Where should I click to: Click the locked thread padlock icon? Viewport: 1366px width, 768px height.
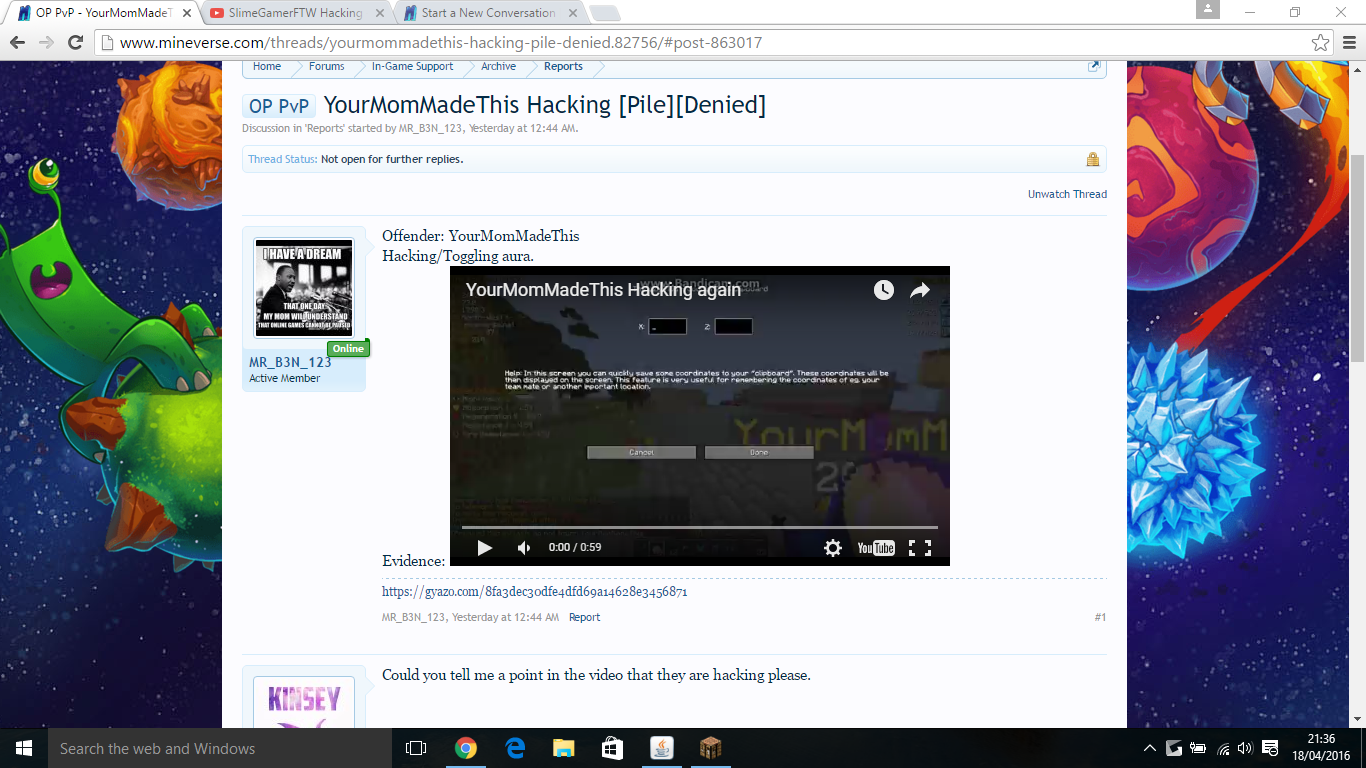click(x=1093, y=159)
